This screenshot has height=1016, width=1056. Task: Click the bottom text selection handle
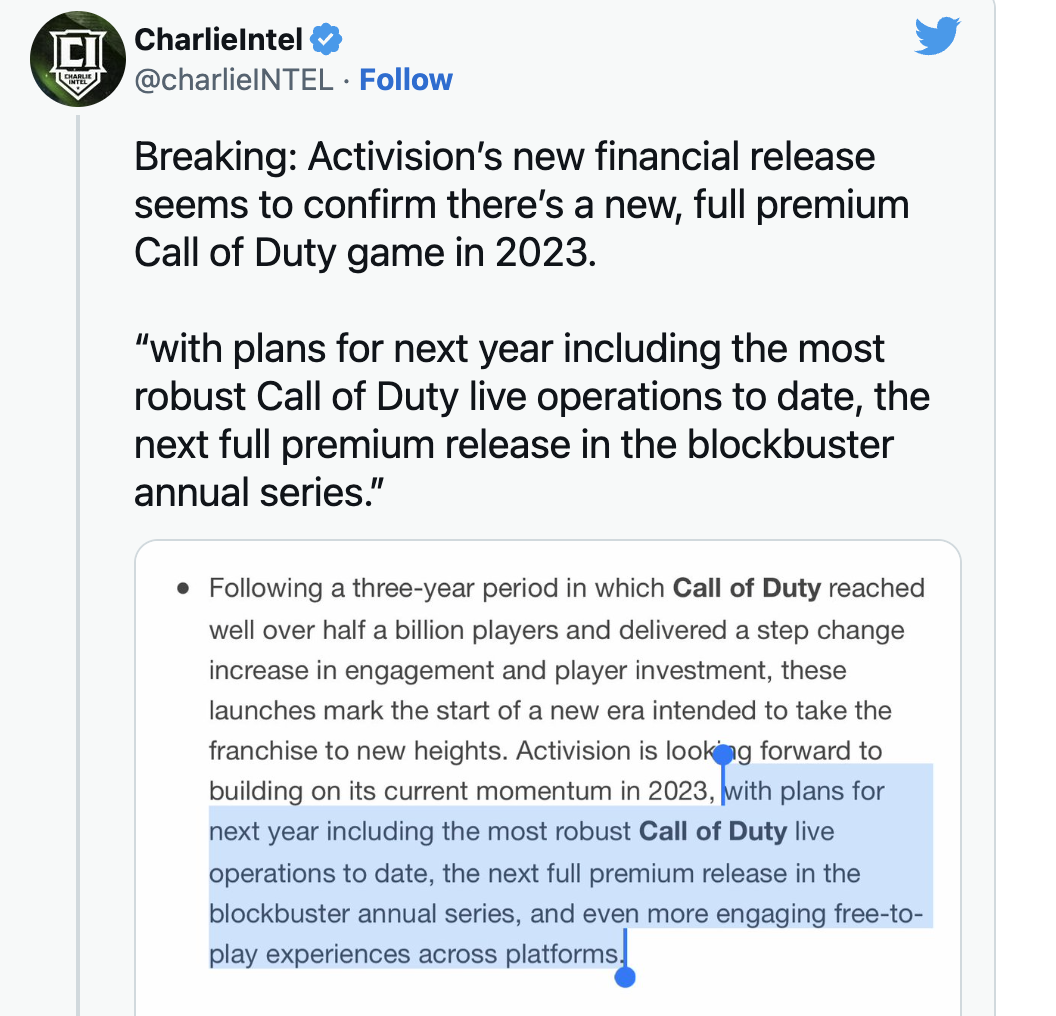coord(625,975)
